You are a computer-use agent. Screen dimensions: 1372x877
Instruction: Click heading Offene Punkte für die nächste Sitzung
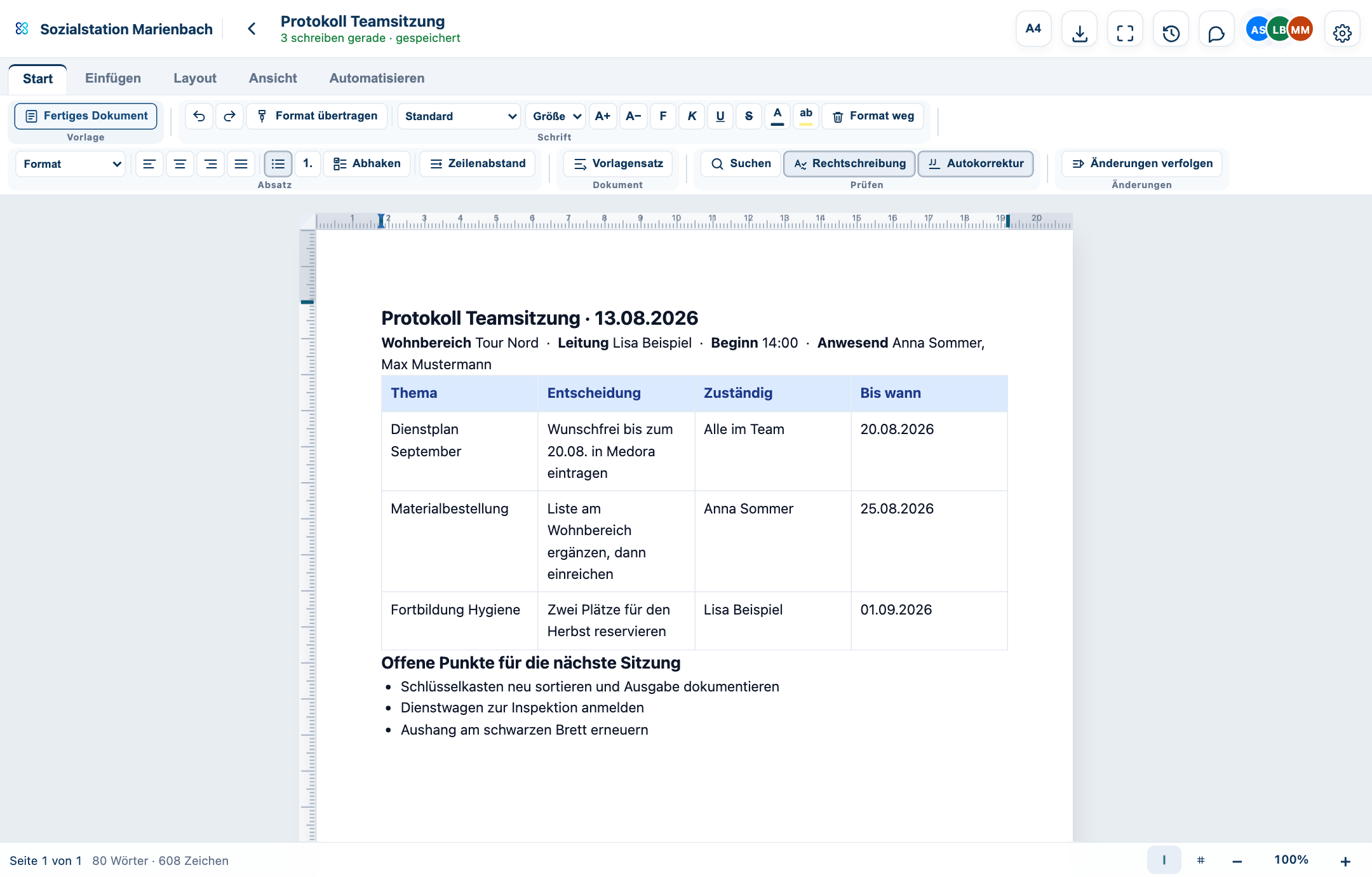coord(530,663)
